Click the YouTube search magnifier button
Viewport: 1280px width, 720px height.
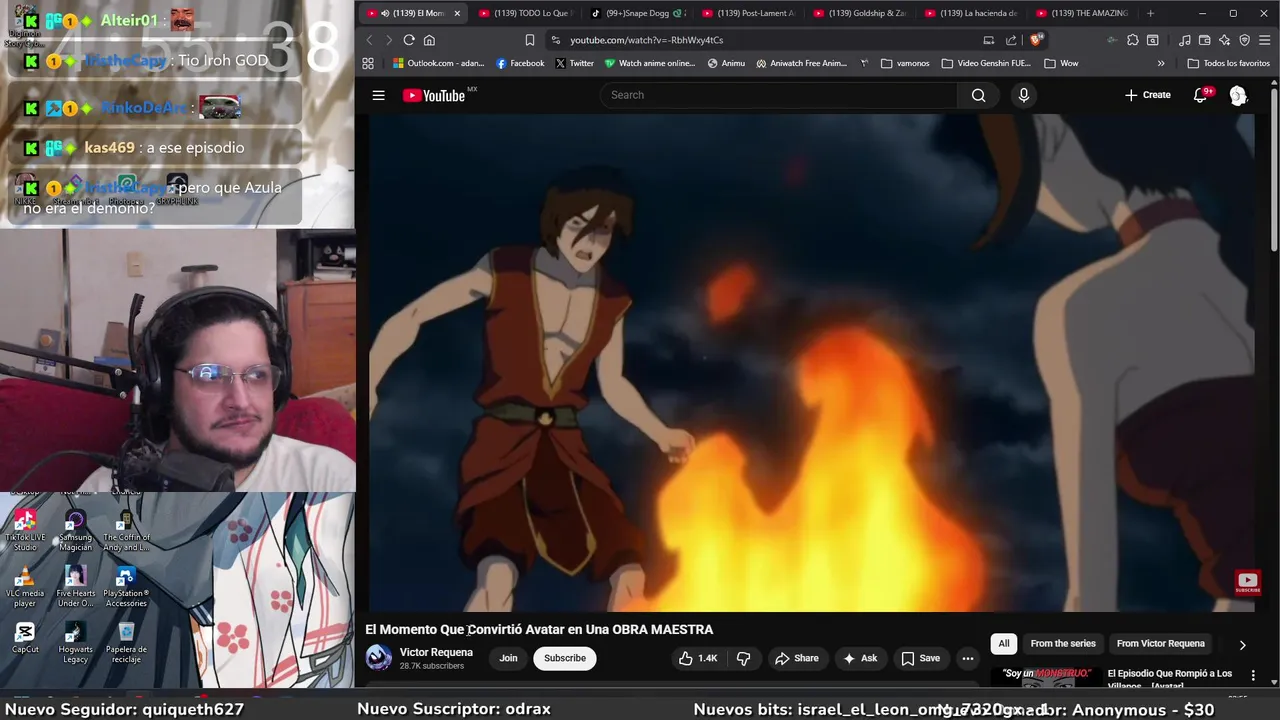[978, 95]
